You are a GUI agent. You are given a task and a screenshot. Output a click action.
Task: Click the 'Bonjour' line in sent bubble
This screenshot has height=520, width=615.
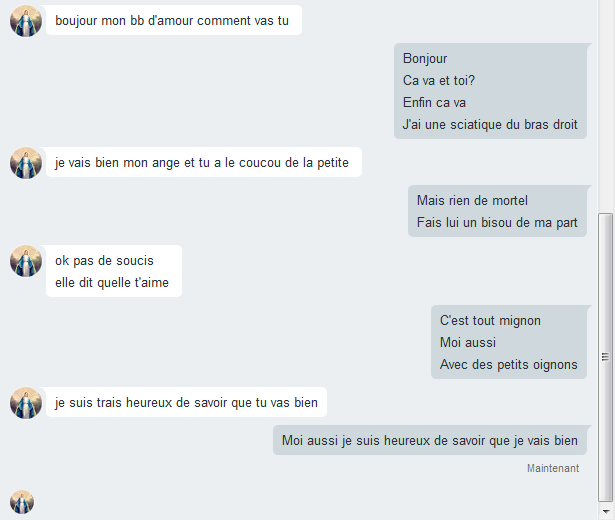pos(425,59)
